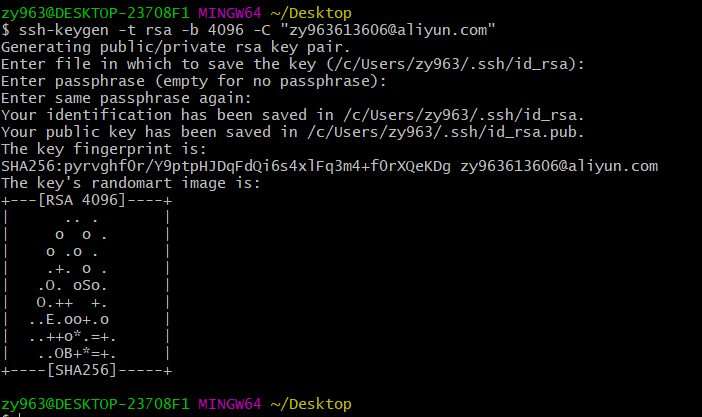
Task: Click "The key's randomart image is:" line
Action: click(130, 183)
